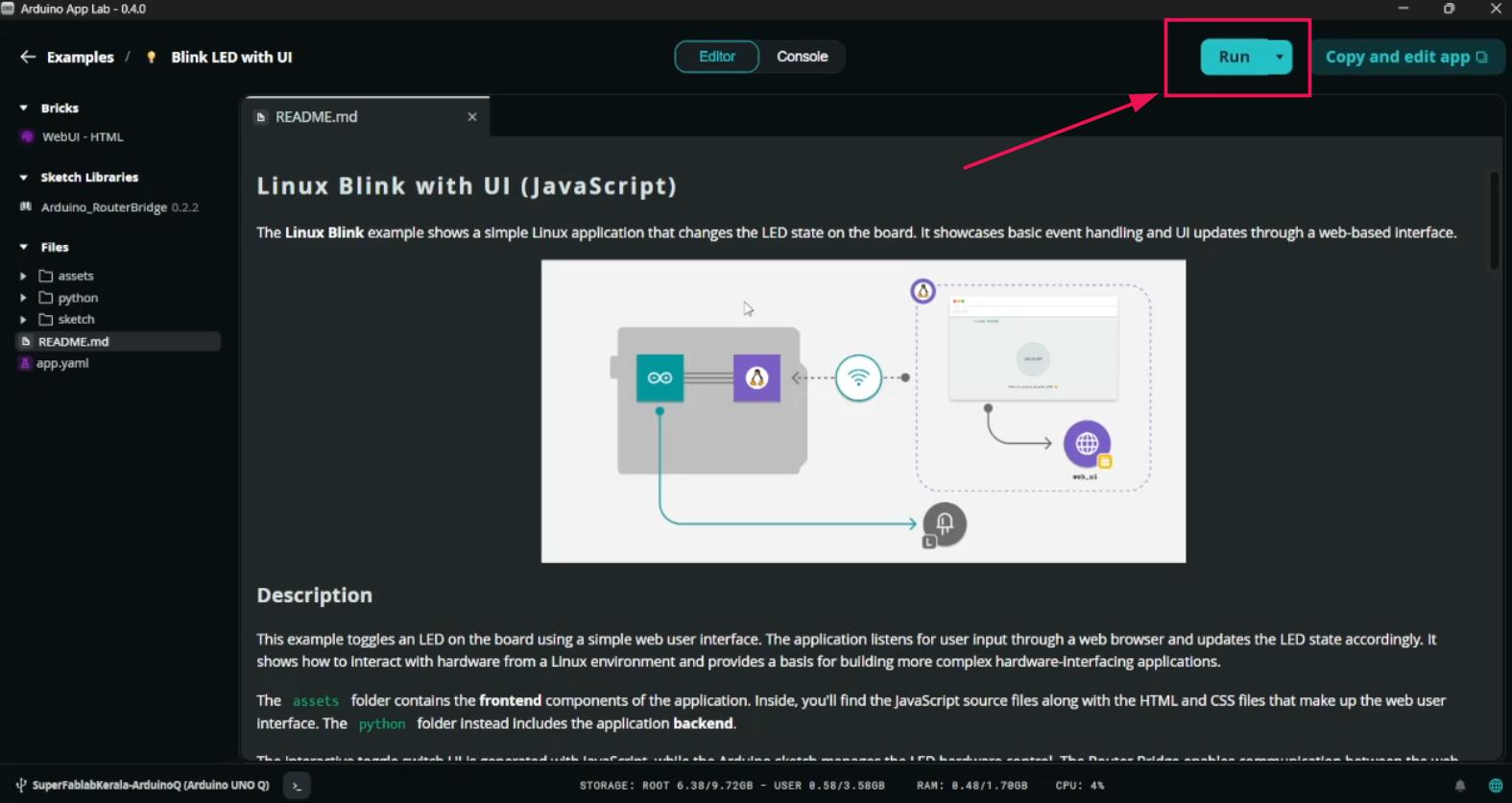
Task: Select Arduino_RouterBridge 0.2.2 library
Action: 120,207
